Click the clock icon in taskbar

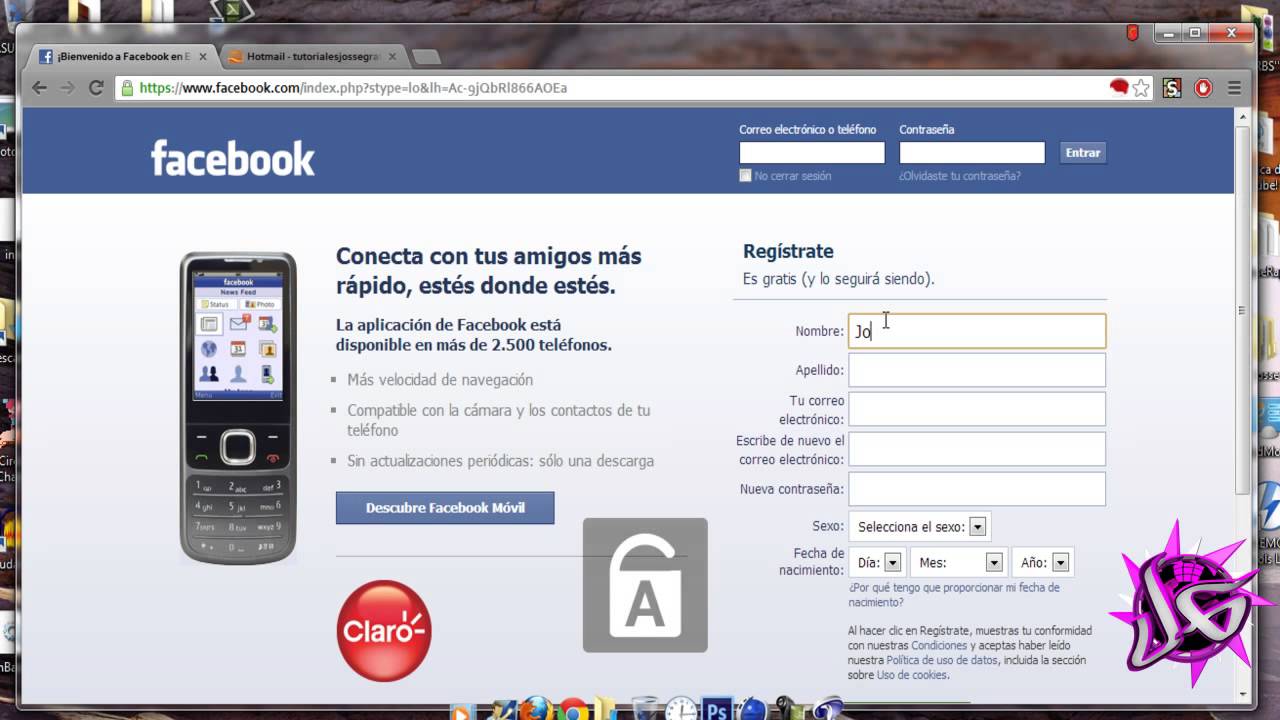pos(681,710)
